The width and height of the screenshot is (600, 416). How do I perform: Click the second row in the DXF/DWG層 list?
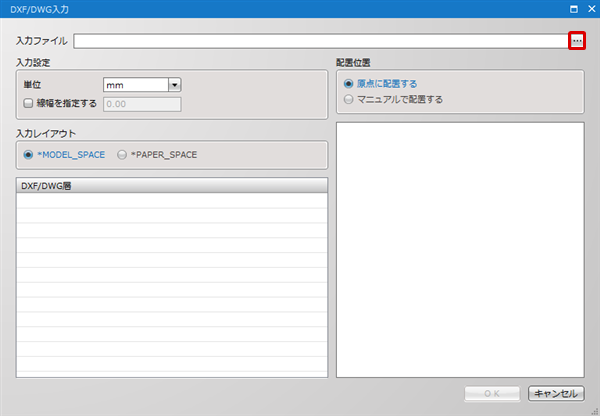coord(172,215)
